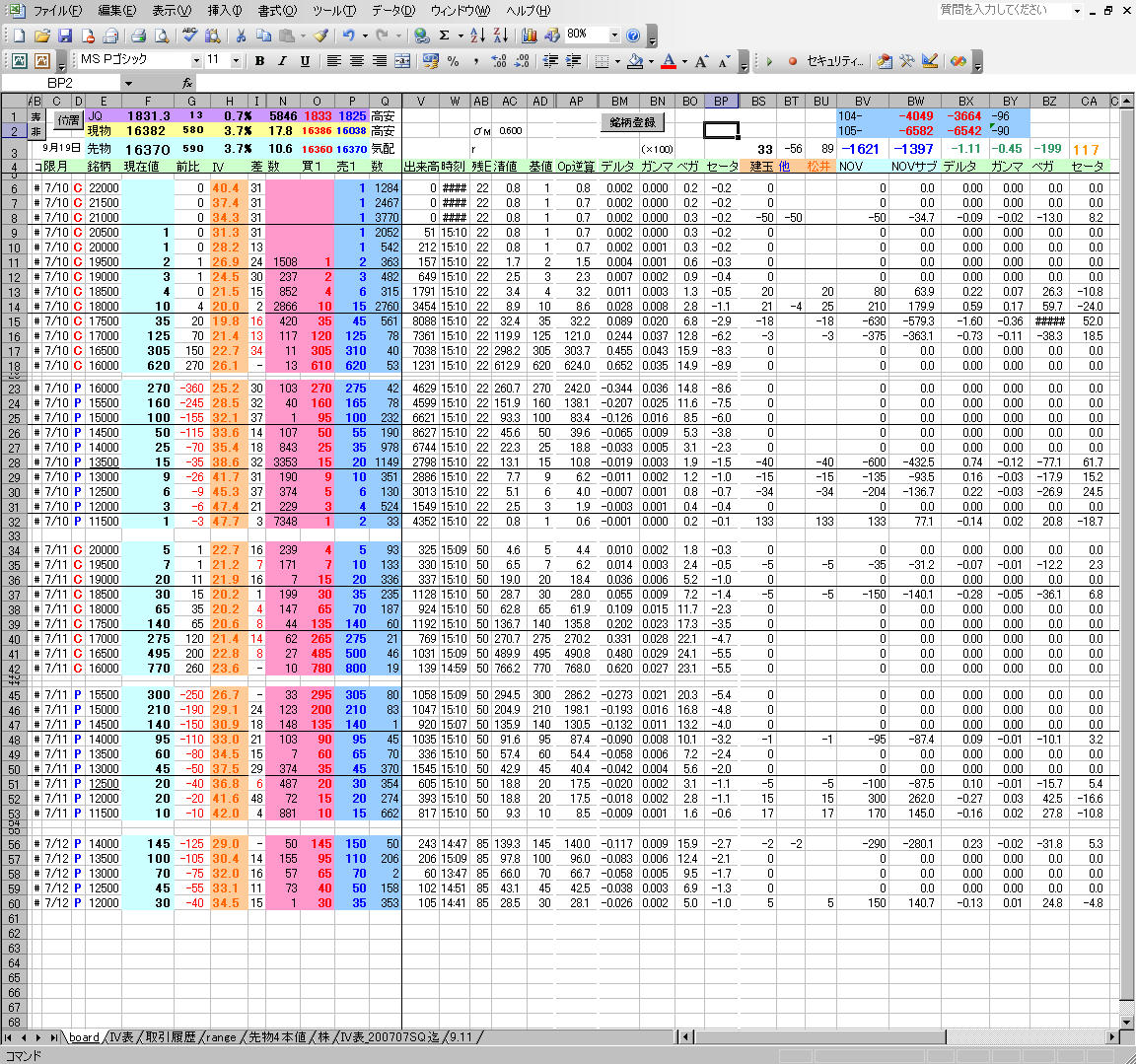The width and height of the screenshot is (1136, 1064).
Task: Toggle center text alignment
Action: click(356, 61)
